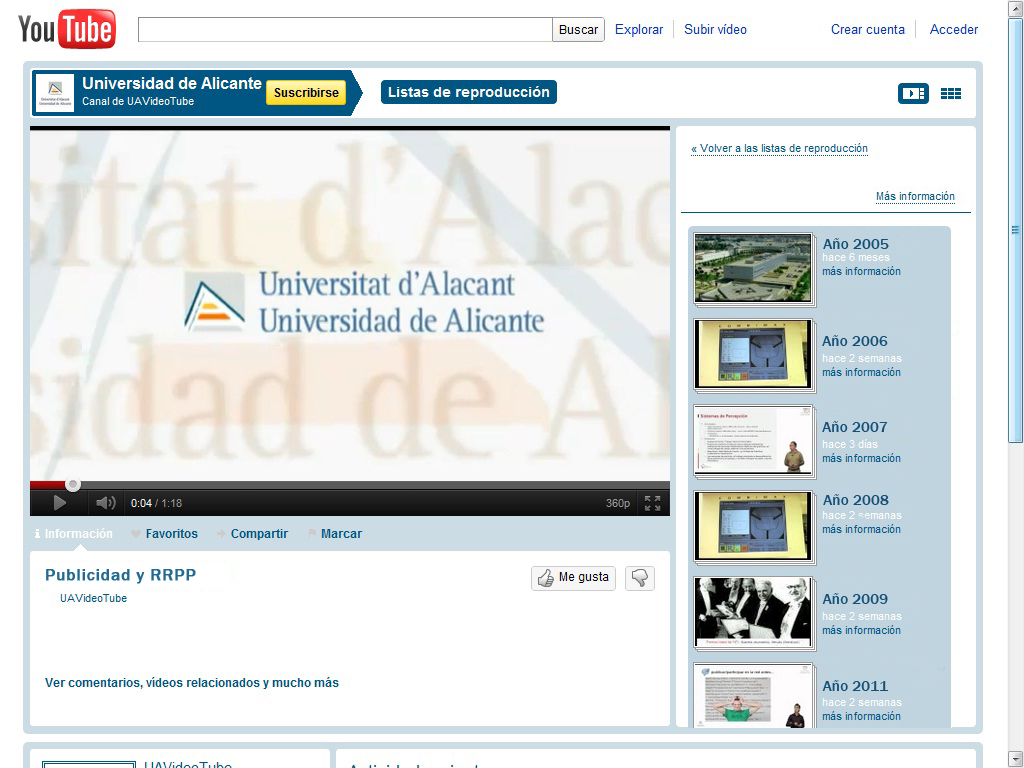Click the thumbs-up Me gusta button
The image size is (1024, 768).
click(573, 578)
